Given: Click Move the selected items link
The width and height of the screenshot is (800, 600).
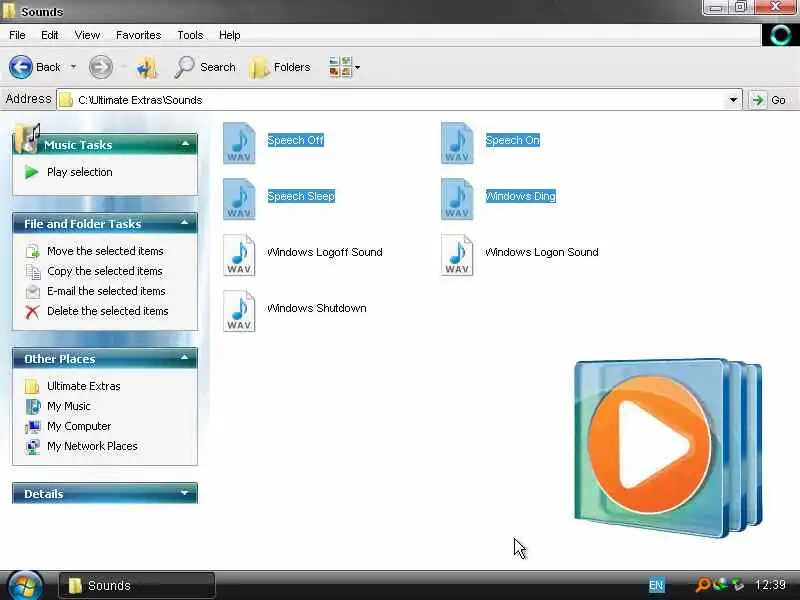Looking at the screenshot, I should (105, 251).
